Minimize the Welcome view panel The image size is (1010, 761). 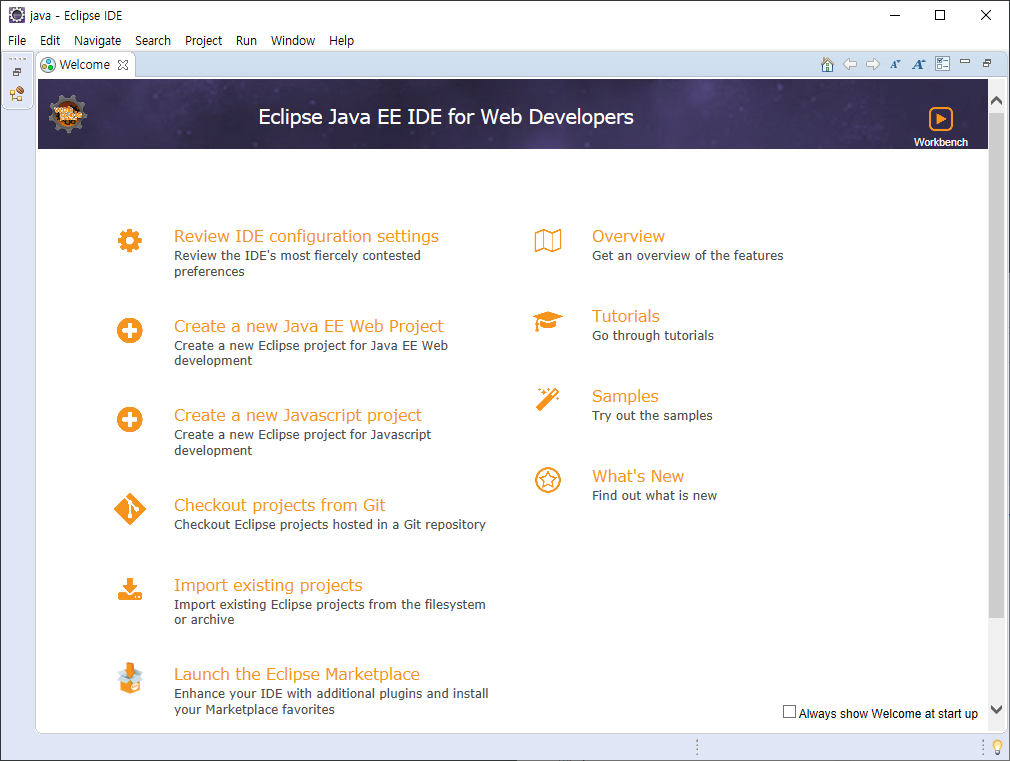coord(965,63)
